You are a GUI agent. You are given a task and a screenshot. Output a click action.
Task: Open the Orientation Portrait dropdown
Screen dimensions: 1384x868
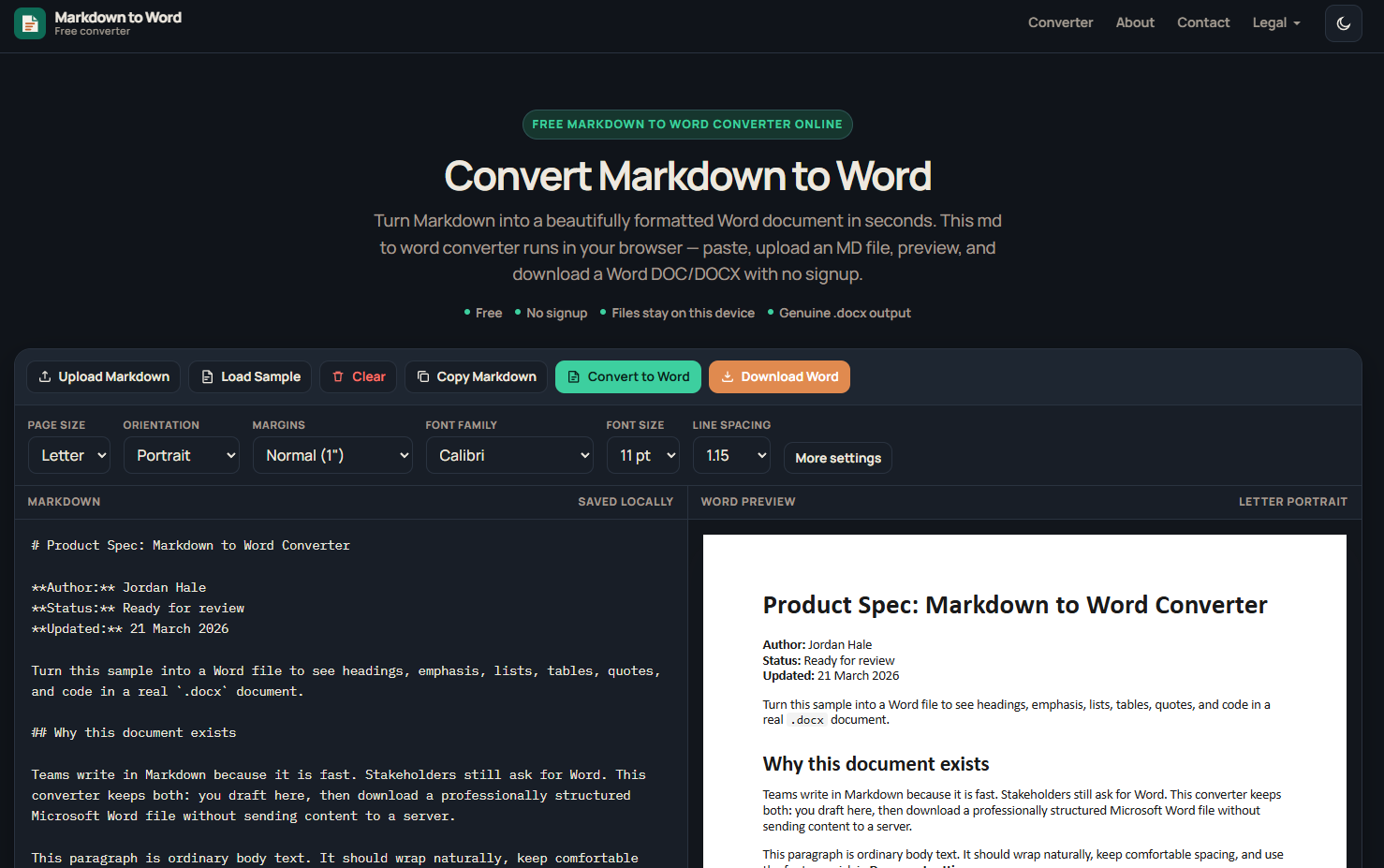coord(182,455)
